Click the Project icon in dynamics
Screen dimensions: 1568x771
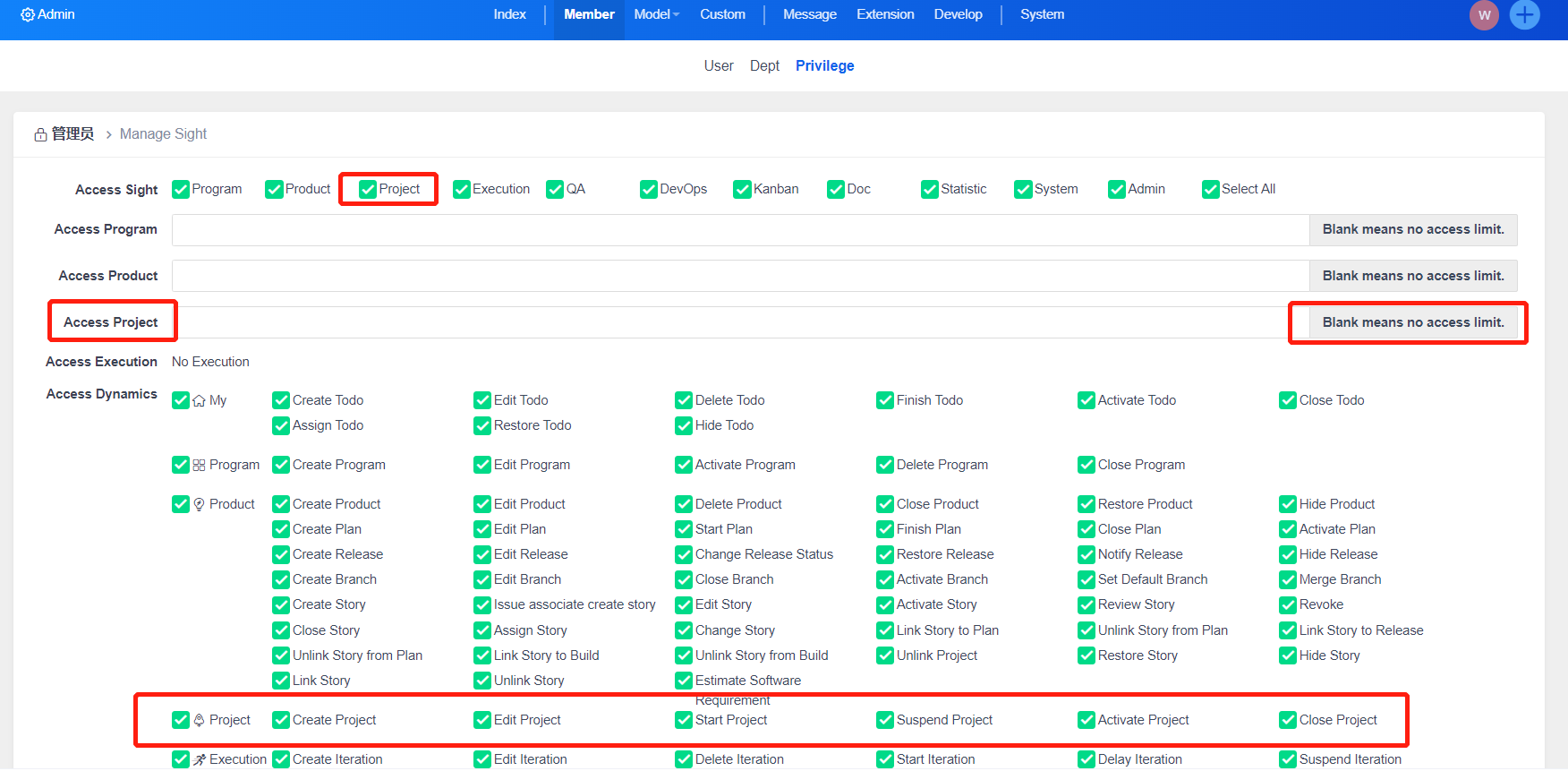[199, 721]
